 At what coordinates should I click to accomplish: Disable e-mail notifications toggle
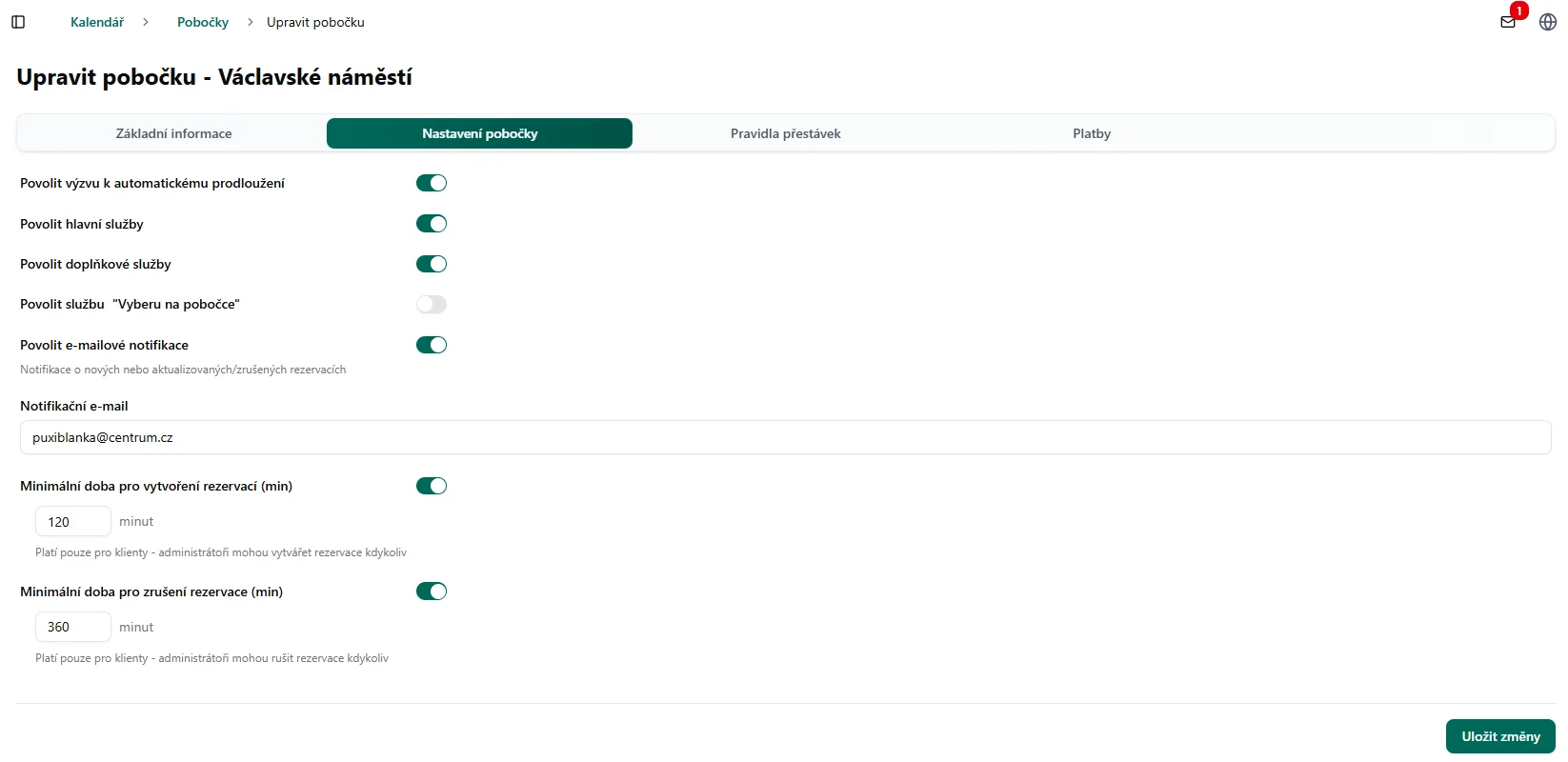click(432, 345)
